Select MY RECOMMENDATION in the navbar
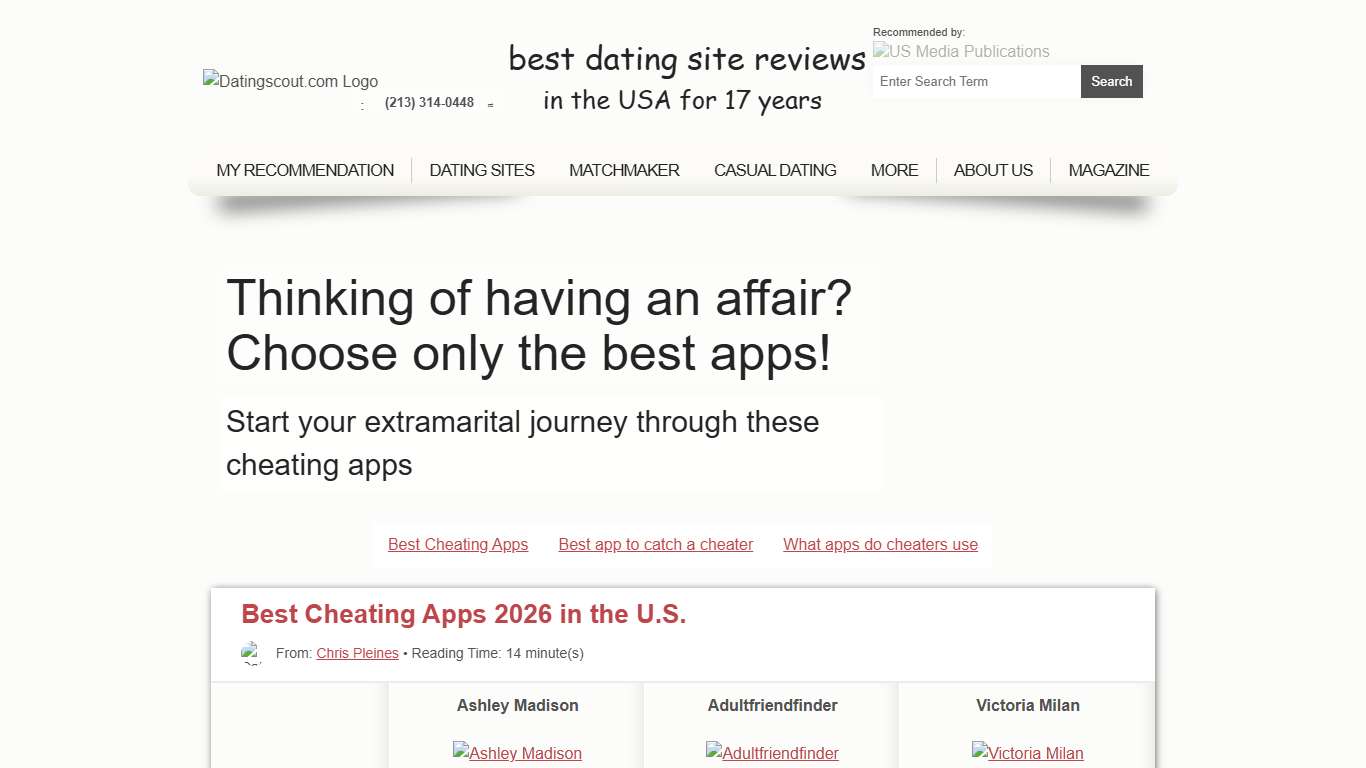1366x768 pixels. pos(305,170)
